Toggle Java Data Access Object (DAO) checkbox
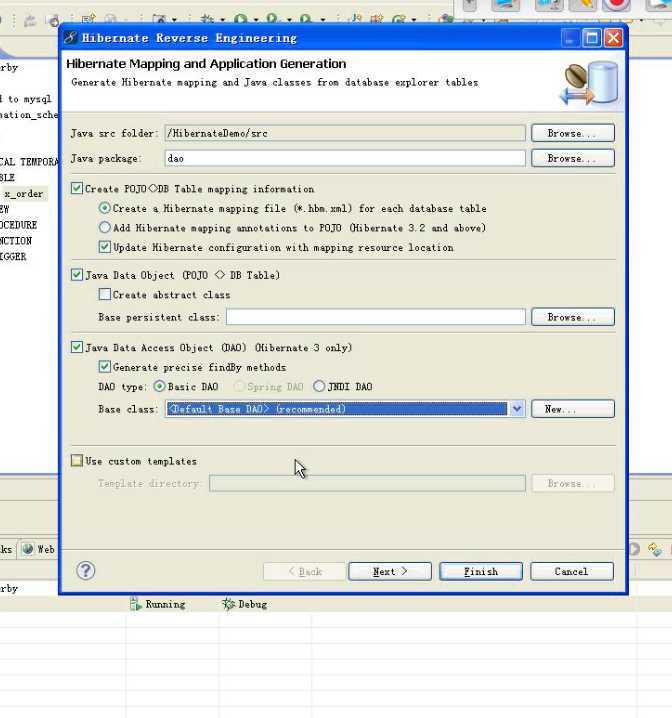 [x=77, y=347]
